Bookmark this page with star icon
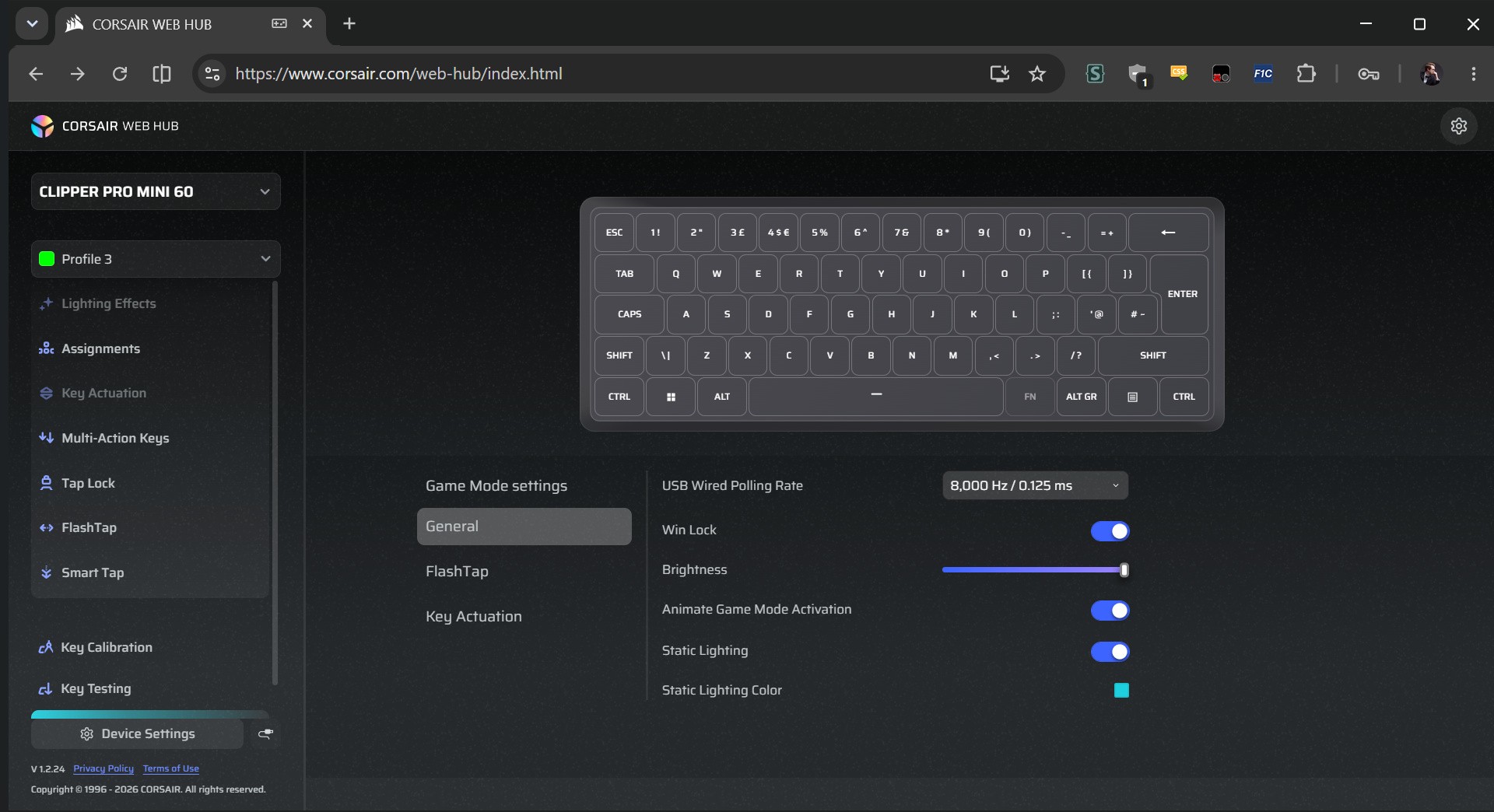The image size is (1494, 812). (1037, 74)
